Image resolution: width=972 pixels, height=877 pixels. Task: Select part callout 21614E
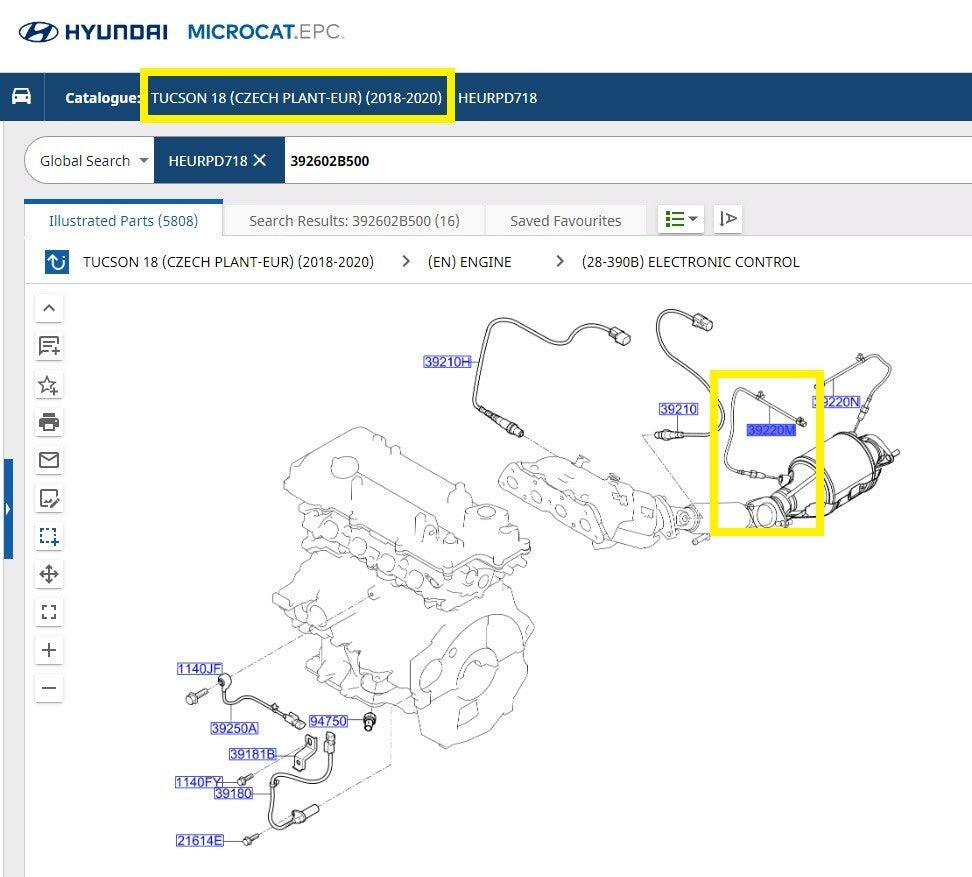point(200,840)
